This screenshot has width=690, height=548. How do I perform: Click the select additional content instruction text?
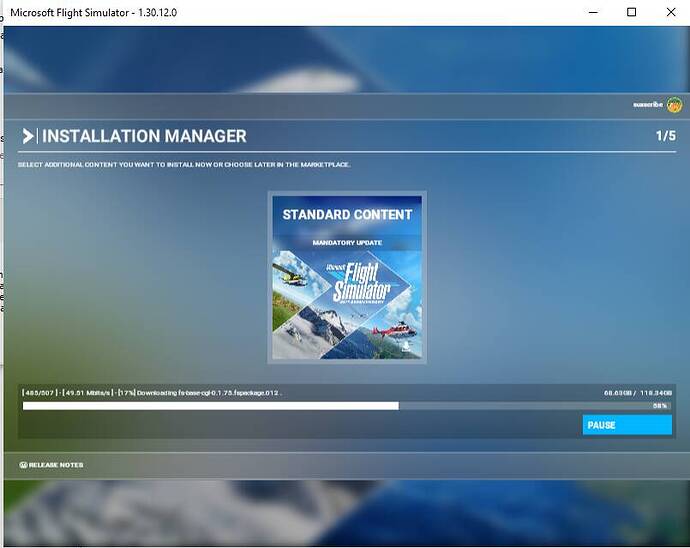(x=184, y=165)
